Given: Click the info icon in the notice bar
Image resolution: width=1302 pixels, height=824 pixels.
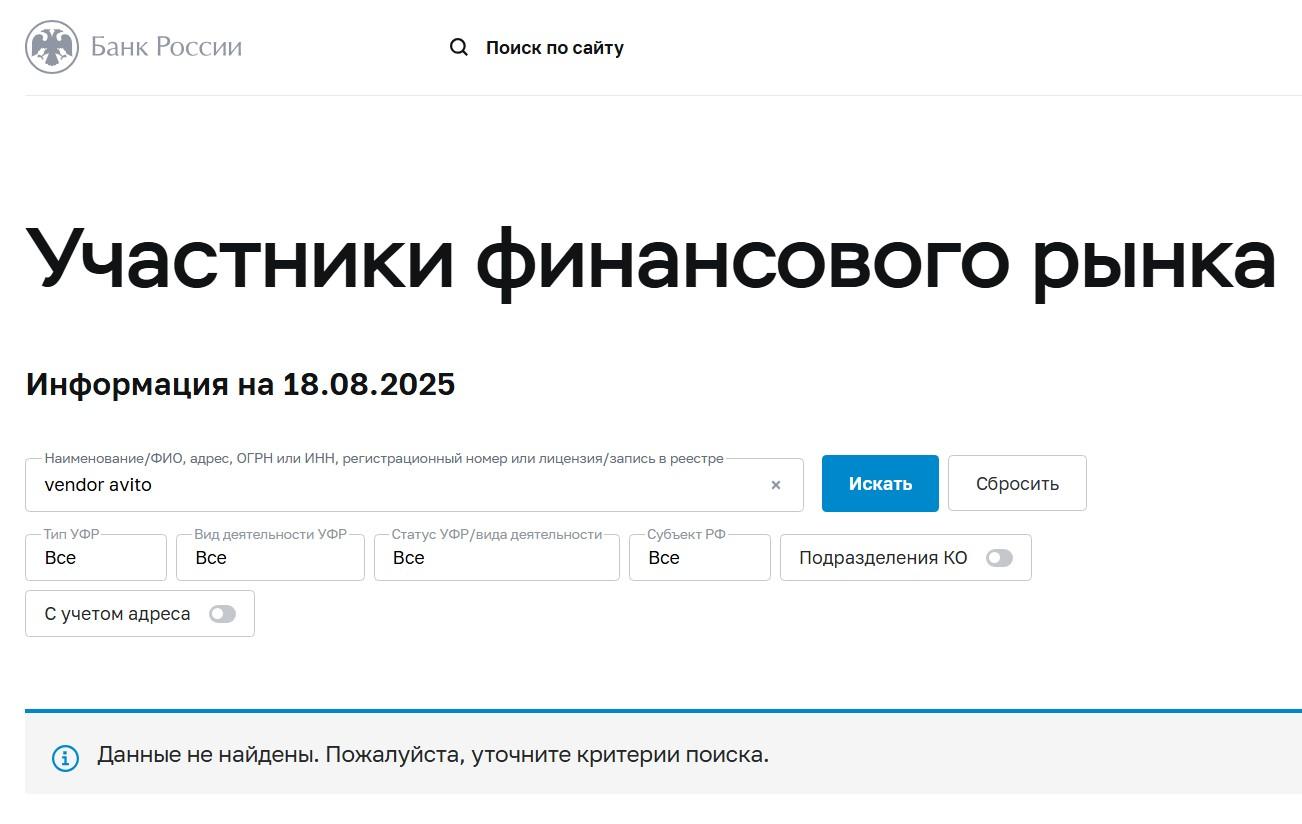Looking at the screenshot, I should coord(65,758).
